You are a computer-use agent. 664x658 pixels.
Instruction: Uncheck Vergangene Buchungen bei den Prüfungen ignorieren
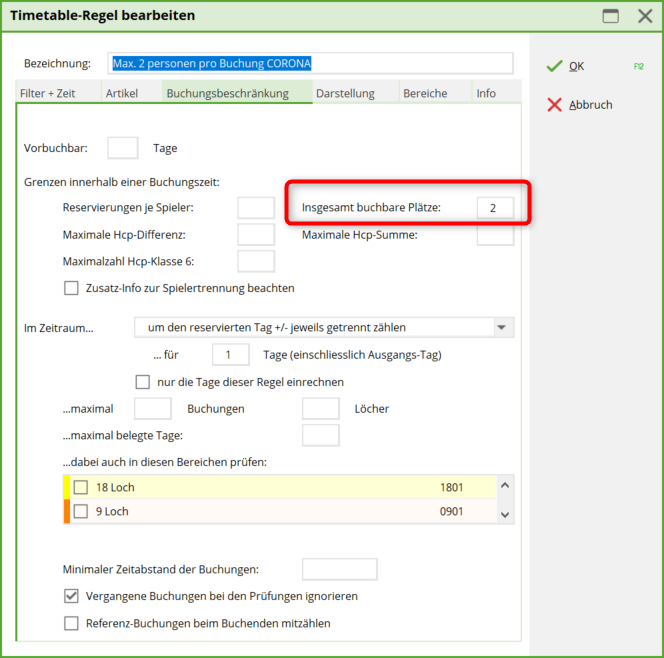pos(71,596)
